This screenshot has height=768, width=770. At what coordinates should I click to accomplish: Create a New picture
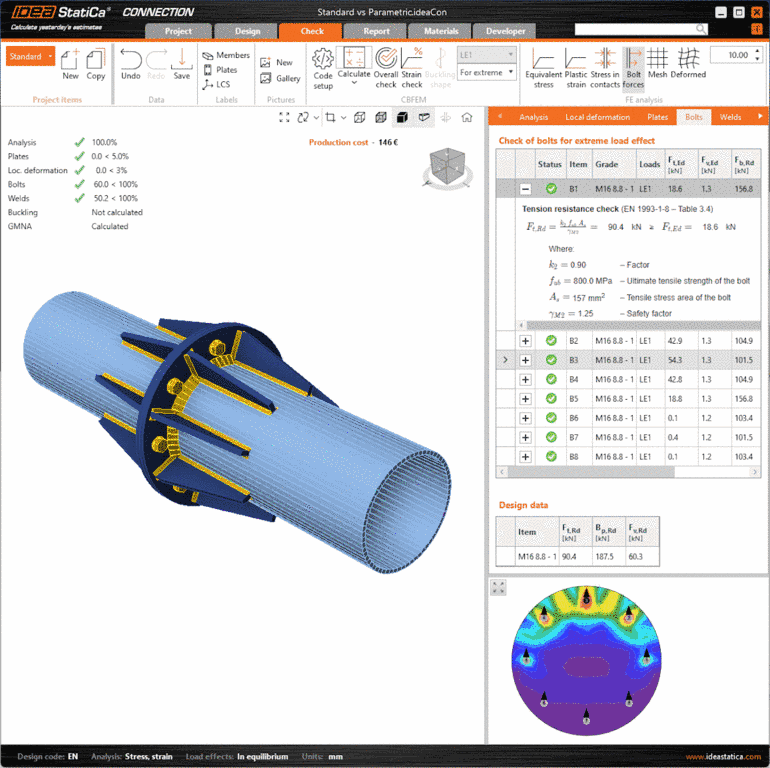coord(276,62)
